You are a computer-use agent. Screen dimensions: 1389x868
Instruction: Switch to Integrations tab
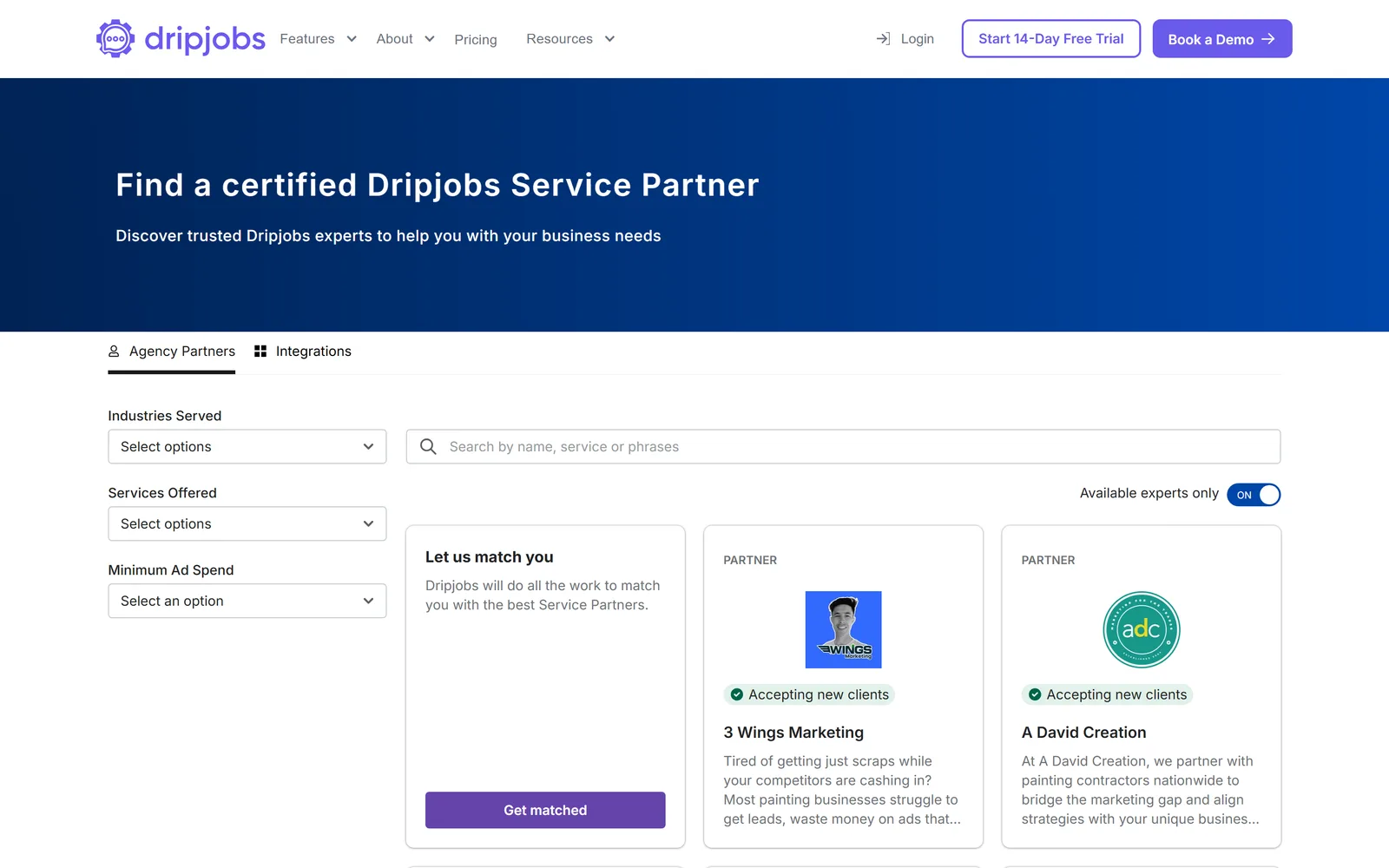(303, 352)
